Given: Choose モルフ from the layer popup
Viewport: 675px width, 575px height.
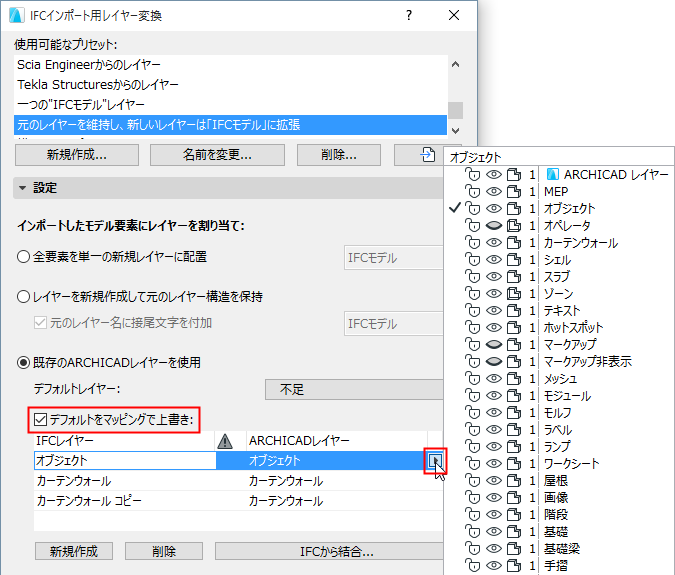Looking at the screenshot, I should pyautogui.click(x=557, y=412).
